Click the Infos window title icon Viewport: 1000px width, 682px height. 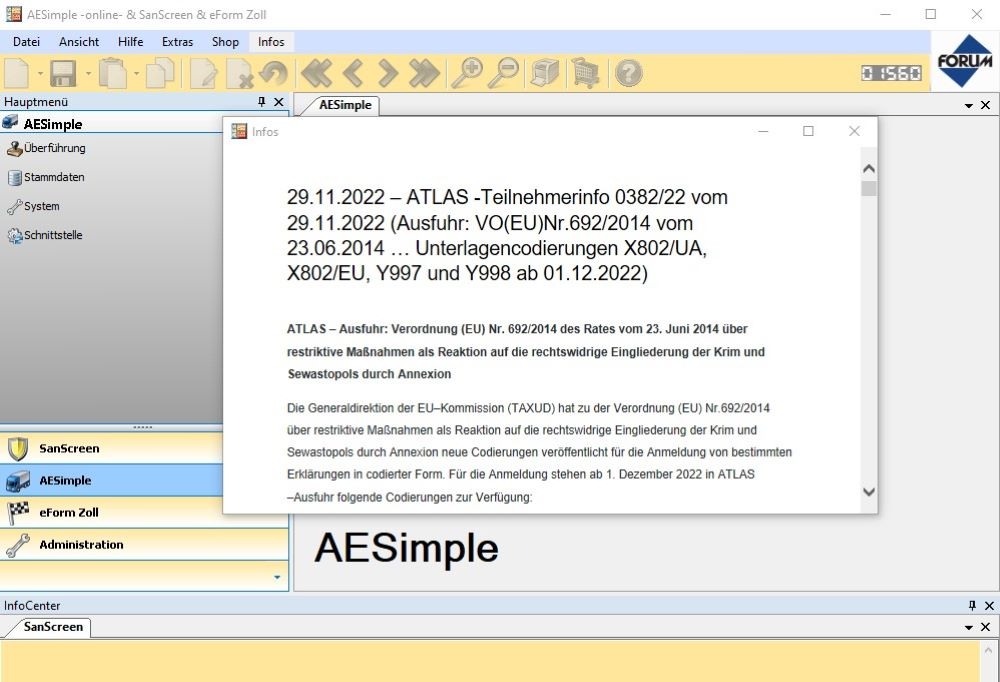coord(239,131)
